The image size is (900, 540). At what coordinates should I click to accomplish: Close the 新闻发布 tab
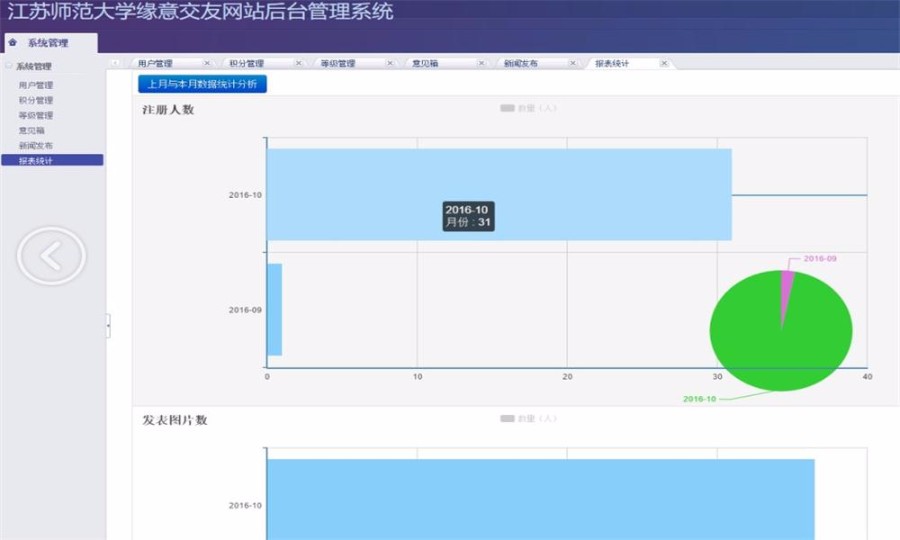pos(573,63)
